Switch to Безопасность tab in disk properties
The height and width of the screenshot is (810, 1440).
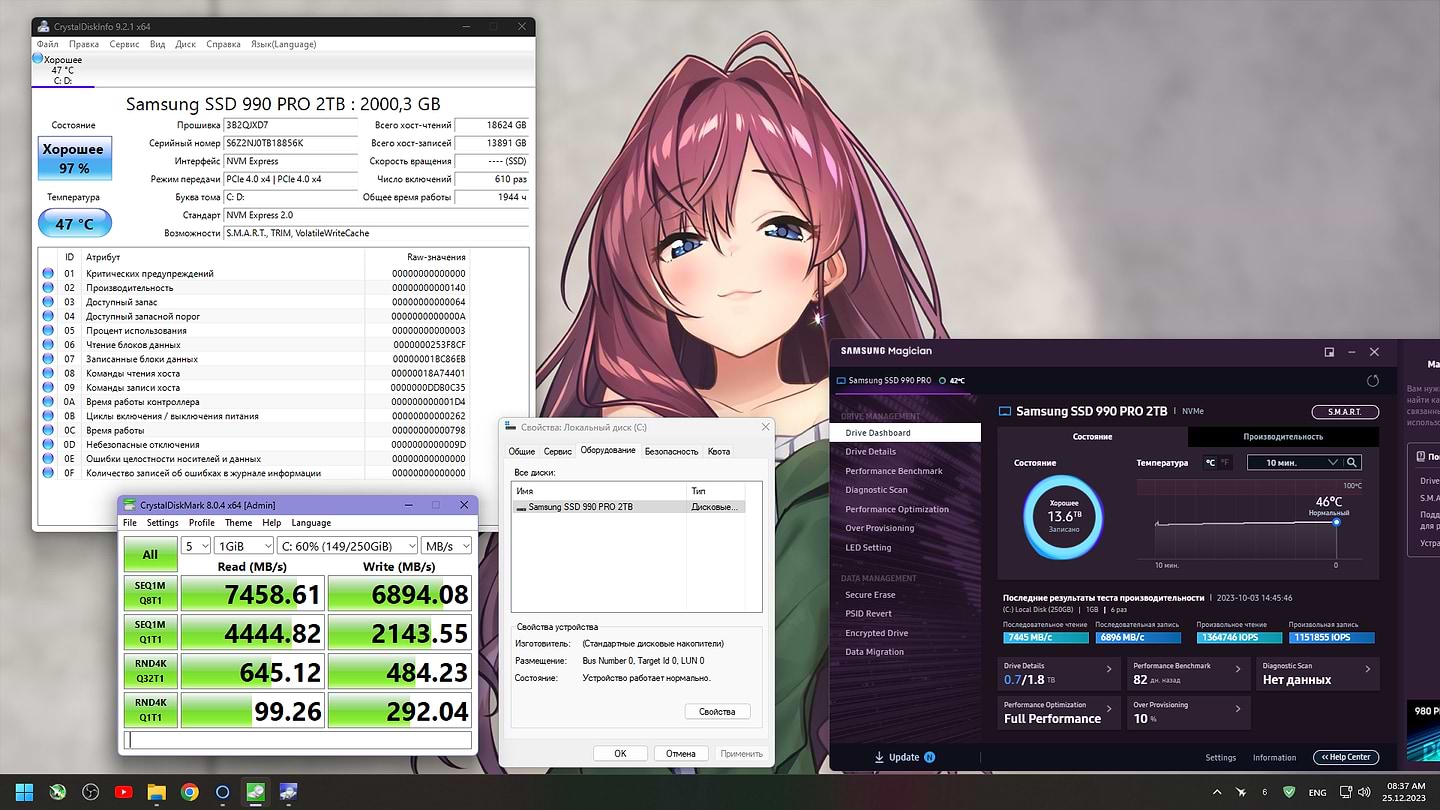671,451
